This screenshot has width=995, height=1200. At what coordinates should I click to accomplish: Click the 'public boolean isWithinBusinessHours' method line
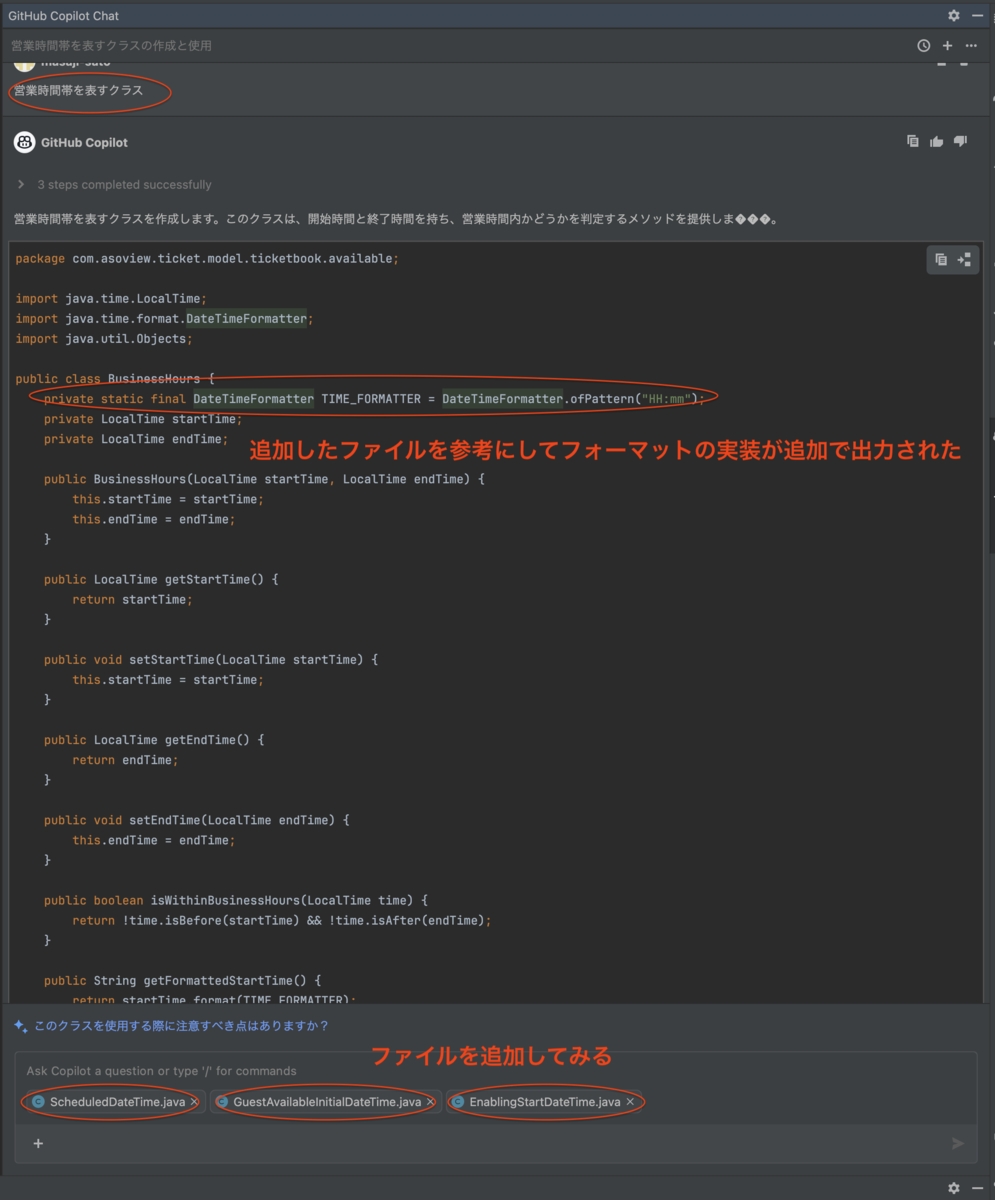click(x=238, y=900)
